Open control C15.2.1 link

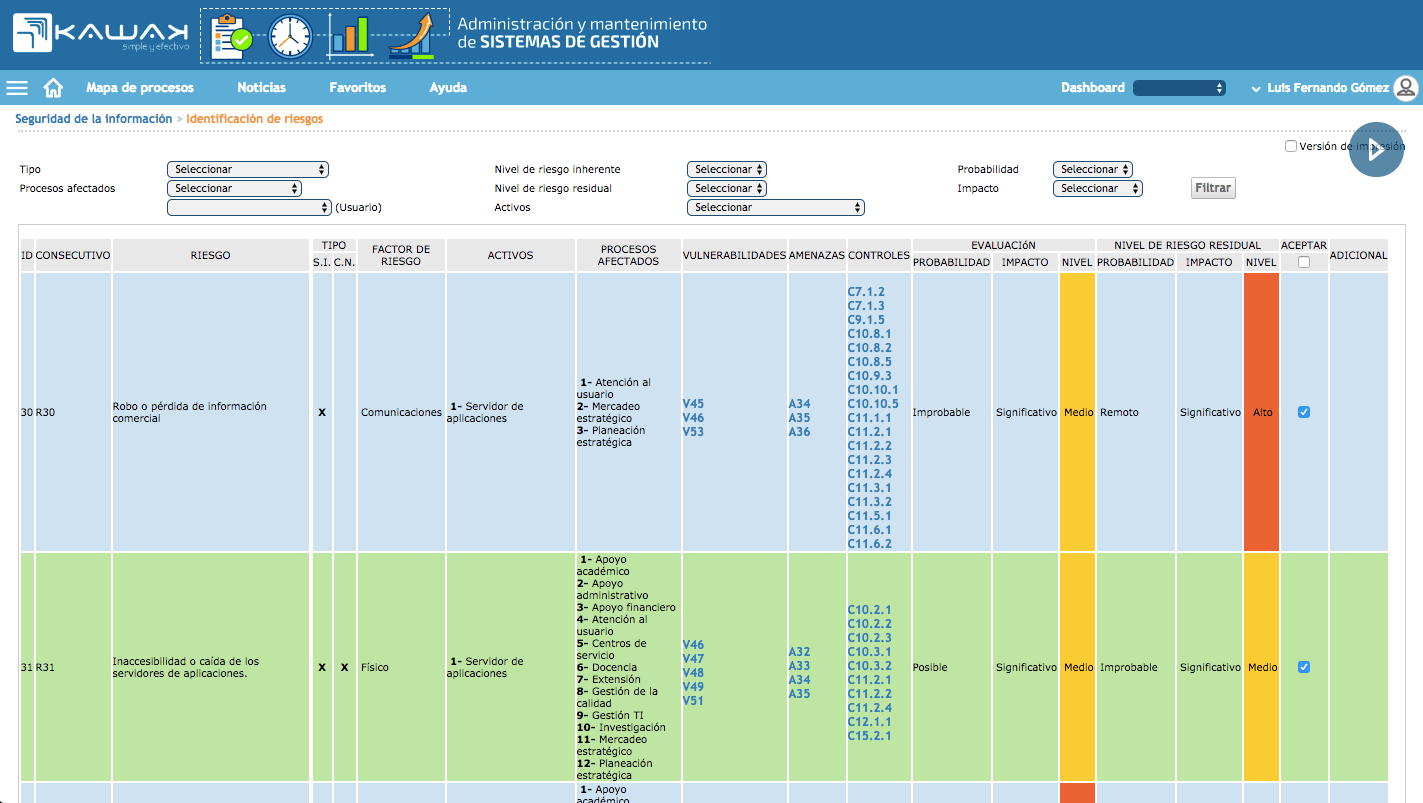pos(870,736)
